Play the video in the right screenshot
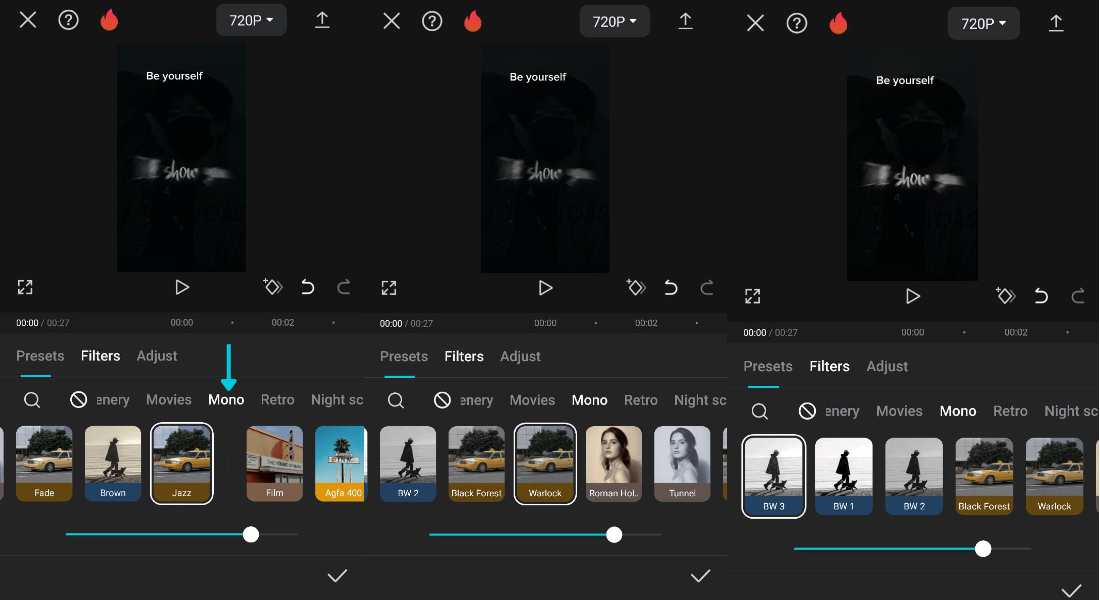Screen dimensions: 1100x600 pyautogui.click(x=913, y=296)
